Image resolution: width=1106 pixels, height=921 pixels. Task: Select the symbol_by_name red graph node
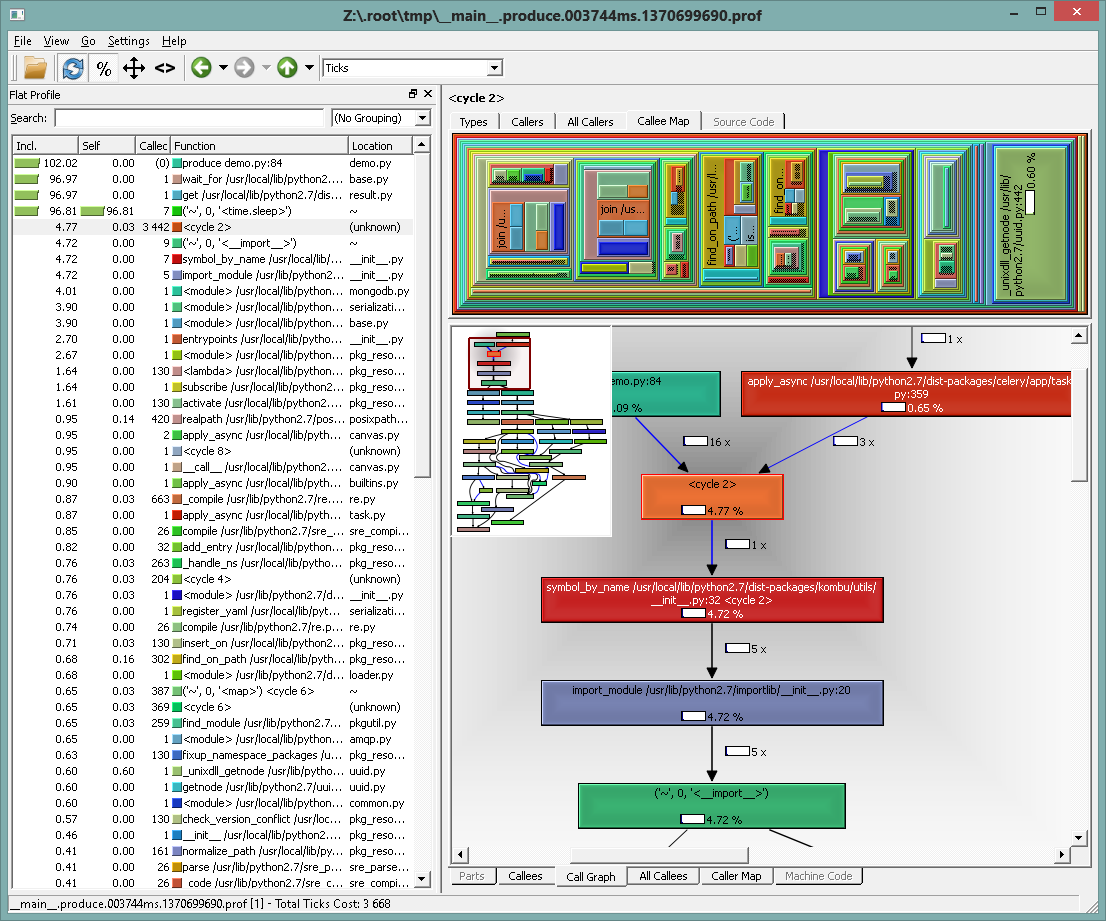(x=712, y=600)
